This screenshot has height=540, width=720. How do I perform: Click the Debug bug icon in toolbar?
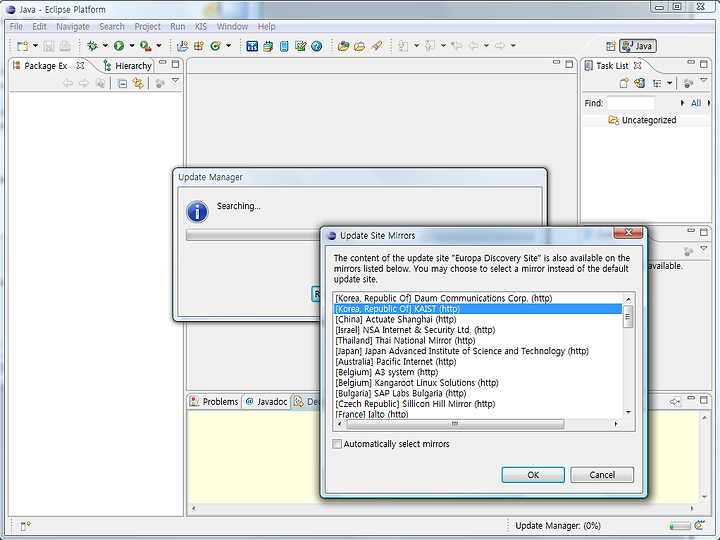92,46
